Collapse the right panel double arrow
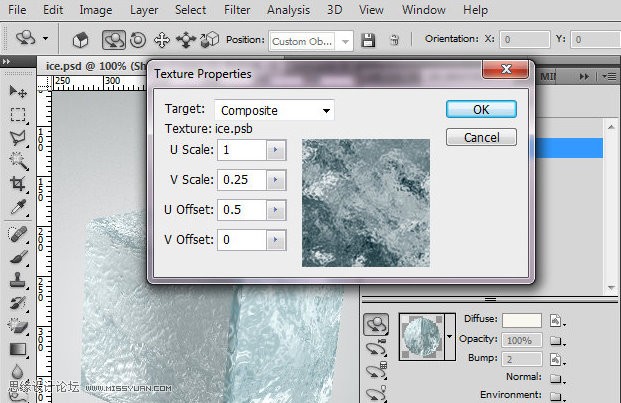This screenshot has width=621, height=403. coord(584,76)
